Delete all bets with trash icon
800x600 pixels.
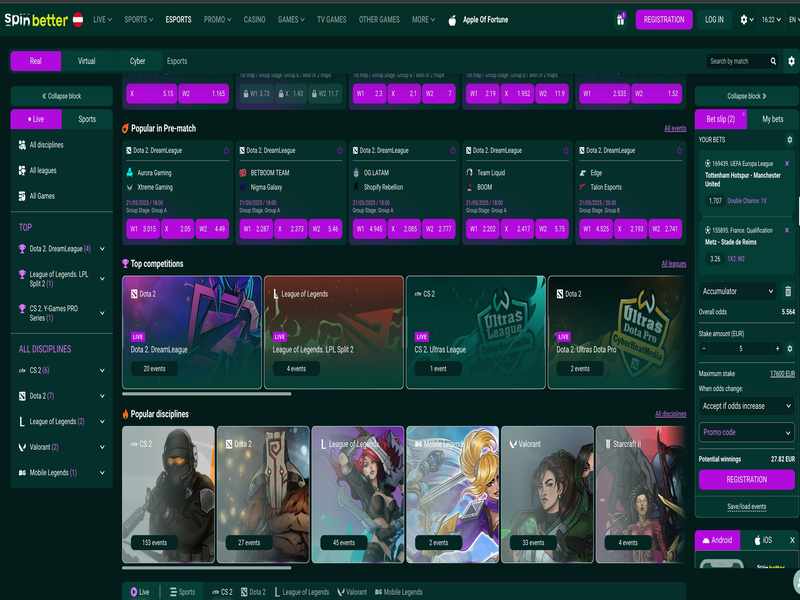click(788, 291)
